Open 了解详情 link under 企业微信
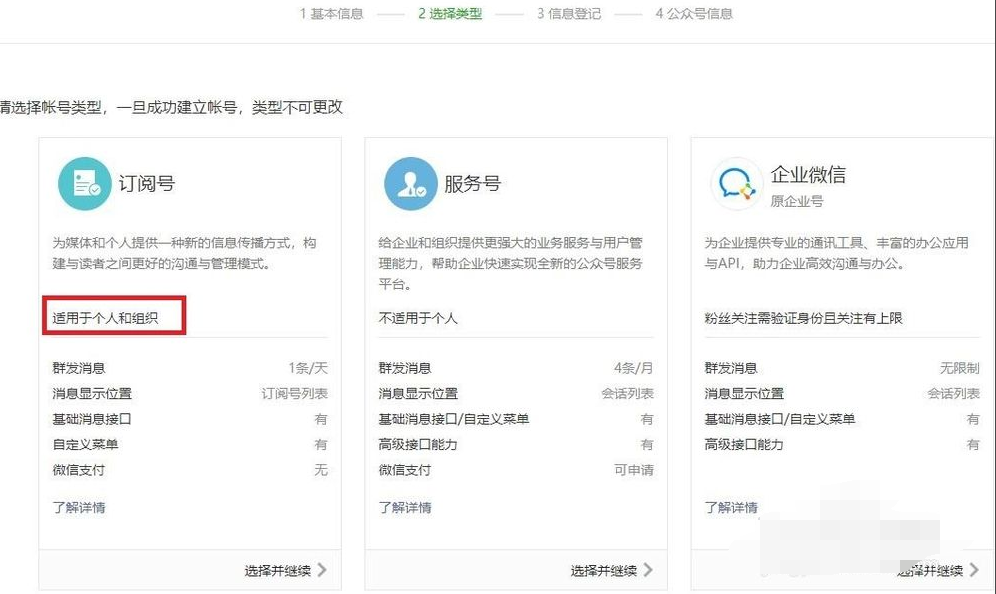 [x=731, y=507]
